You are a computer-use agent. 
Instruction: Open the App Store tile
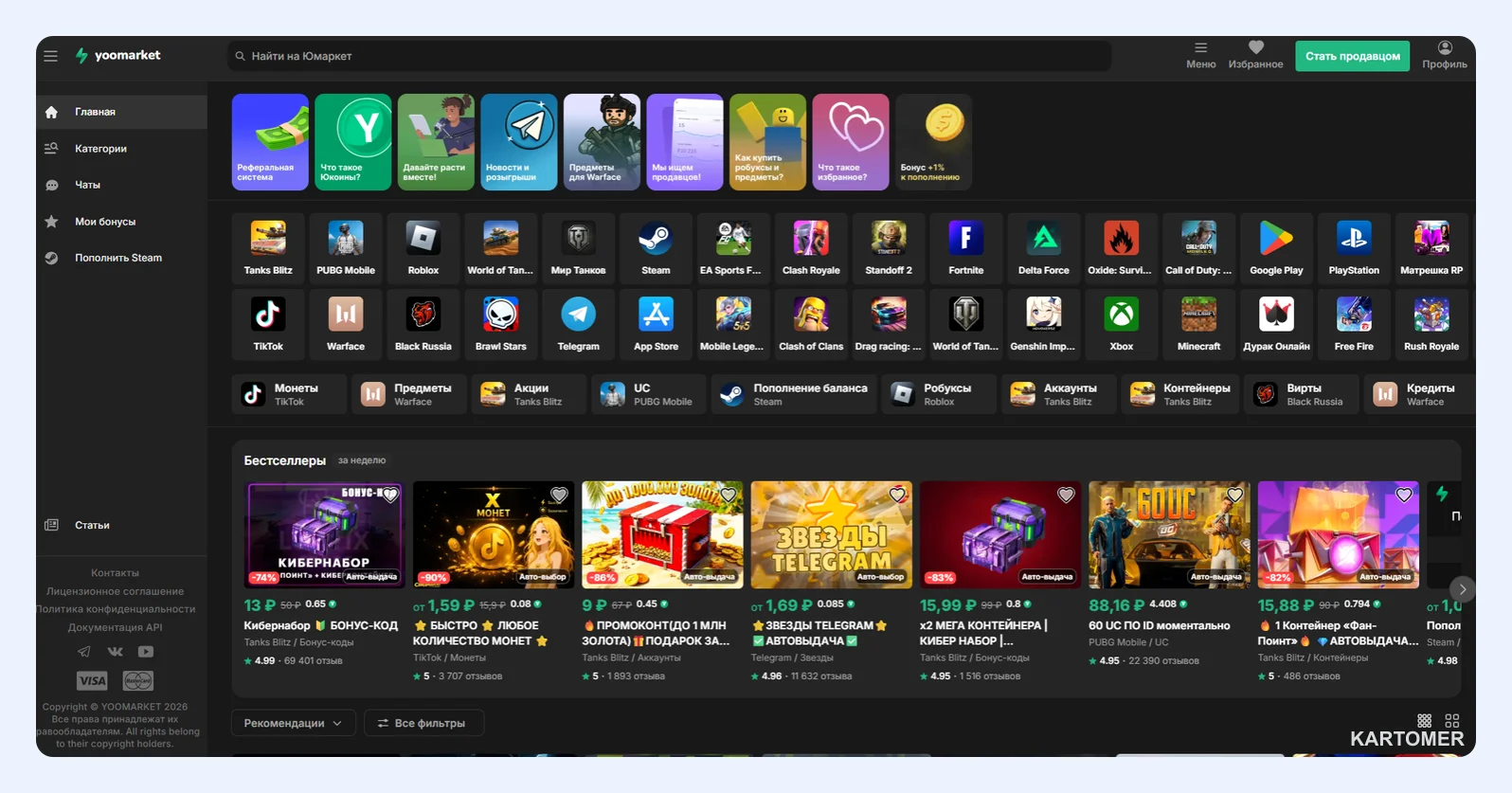tap(656, 324)
